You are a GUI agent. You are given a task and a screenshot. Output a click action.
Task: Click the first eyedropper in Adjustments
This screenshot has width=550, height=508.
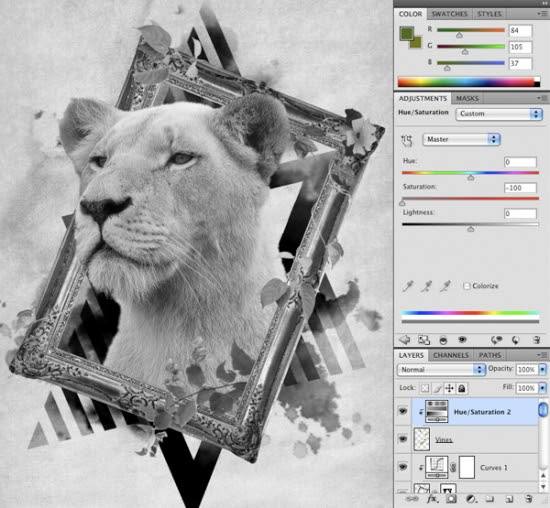coord(408,286)
